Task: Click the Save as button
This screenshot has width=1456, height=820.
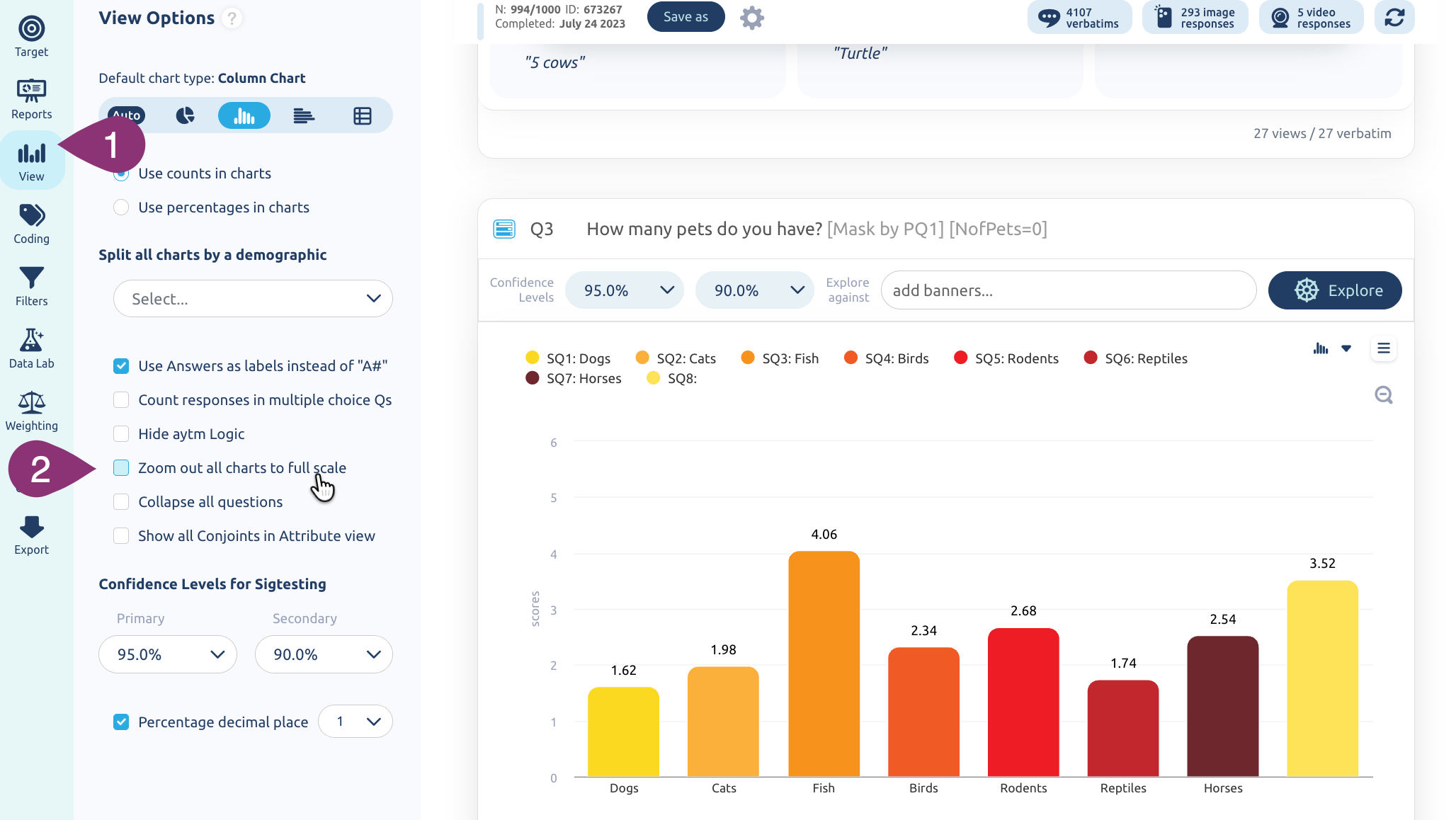Action: (x=686, y=17)
